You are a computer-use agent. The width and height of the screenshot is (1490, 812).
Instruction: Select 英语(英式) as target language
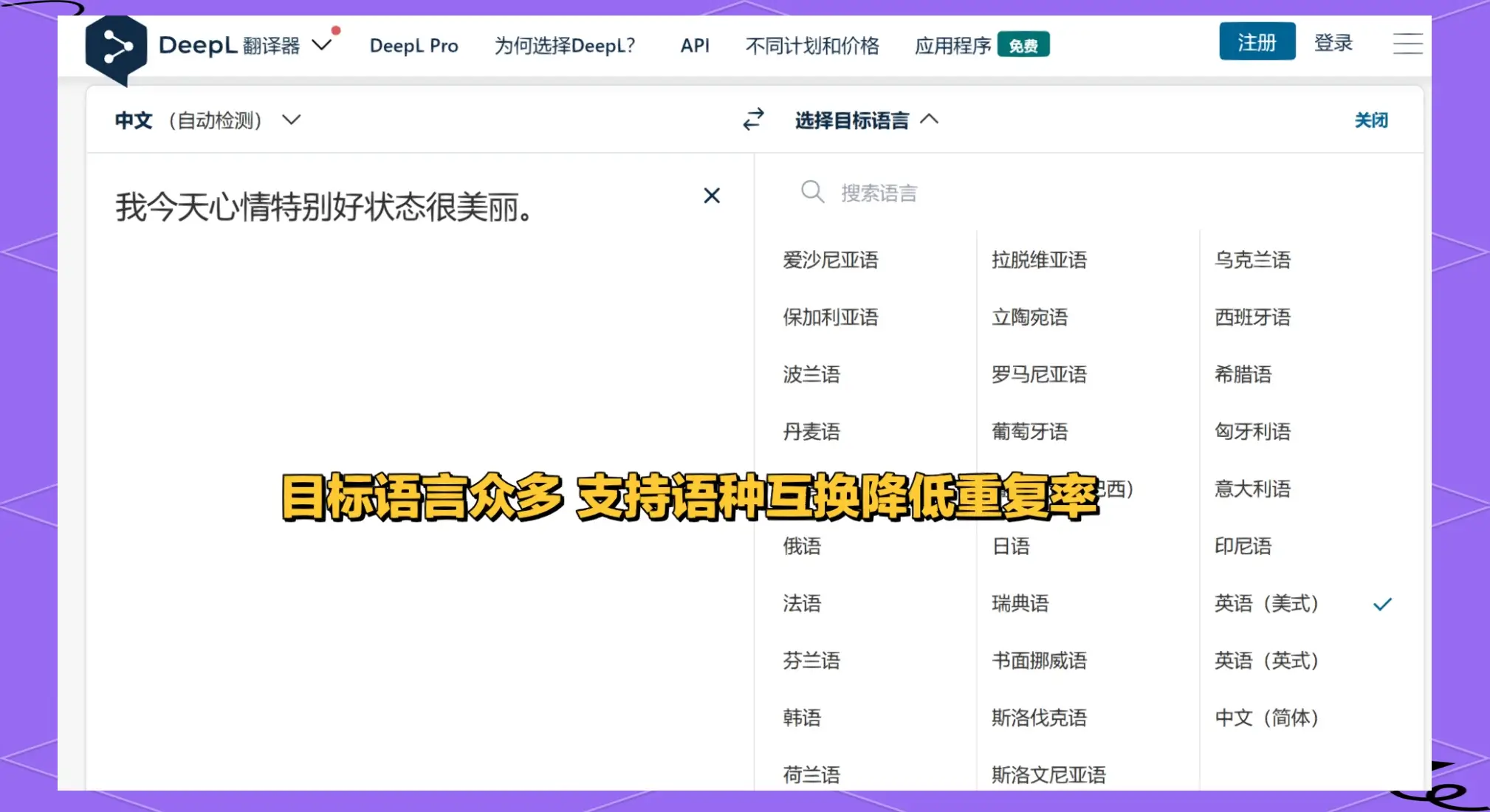[x=1266, y=661]
